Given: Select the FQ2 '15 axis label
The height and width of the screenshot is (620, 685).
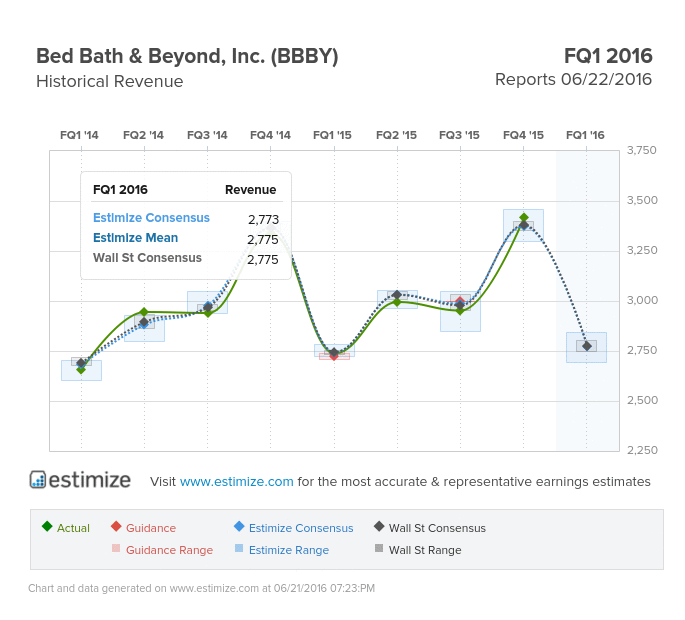Looking at the screenshot, I should 396,135.
